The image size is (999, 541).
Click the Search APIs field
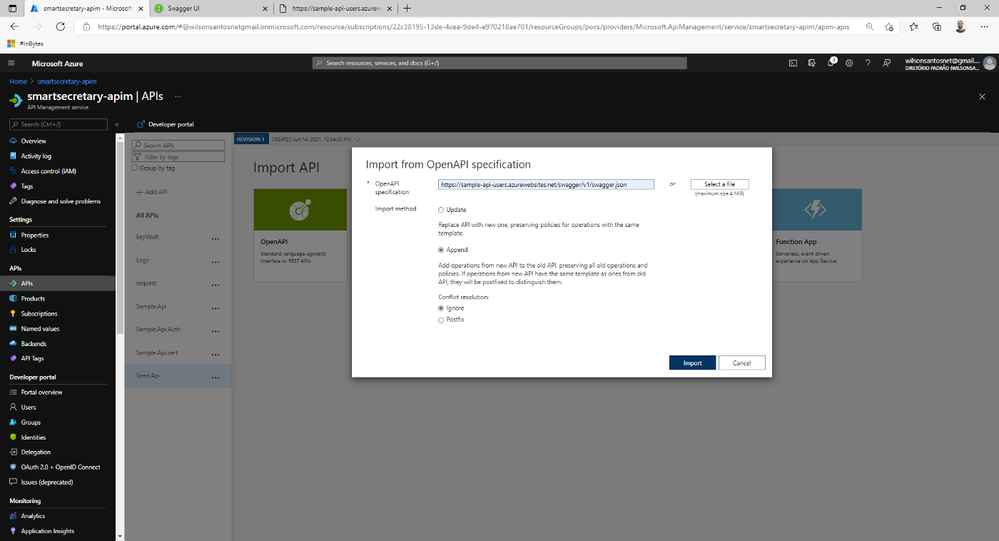[x=178, y=145]
